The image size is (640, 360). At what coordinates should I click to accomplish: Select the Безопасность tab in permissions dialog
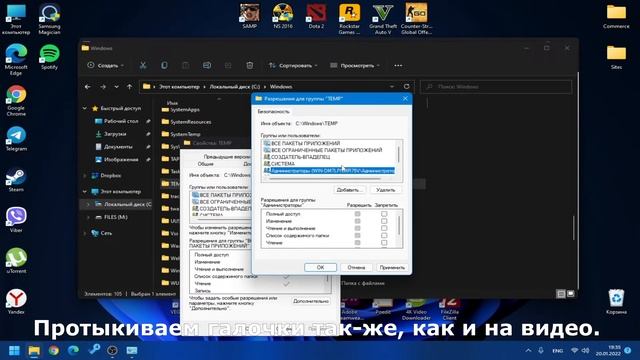(x=273, y=111)
